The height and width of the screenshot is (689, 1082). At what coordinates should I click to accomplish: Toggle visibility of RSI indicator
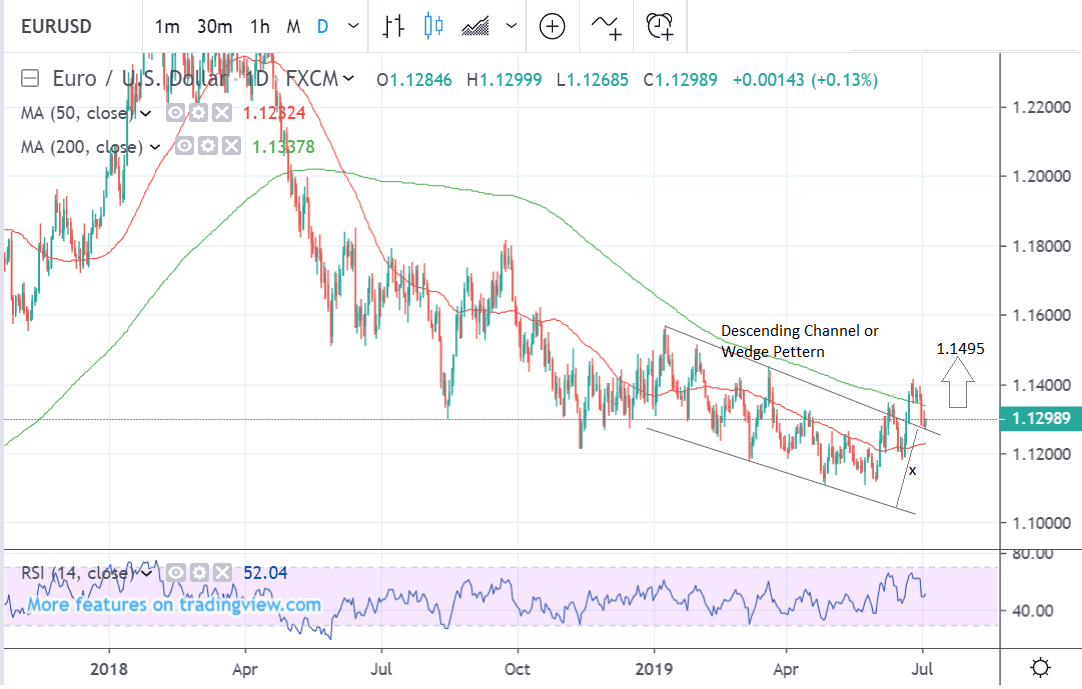coord(175,572)
